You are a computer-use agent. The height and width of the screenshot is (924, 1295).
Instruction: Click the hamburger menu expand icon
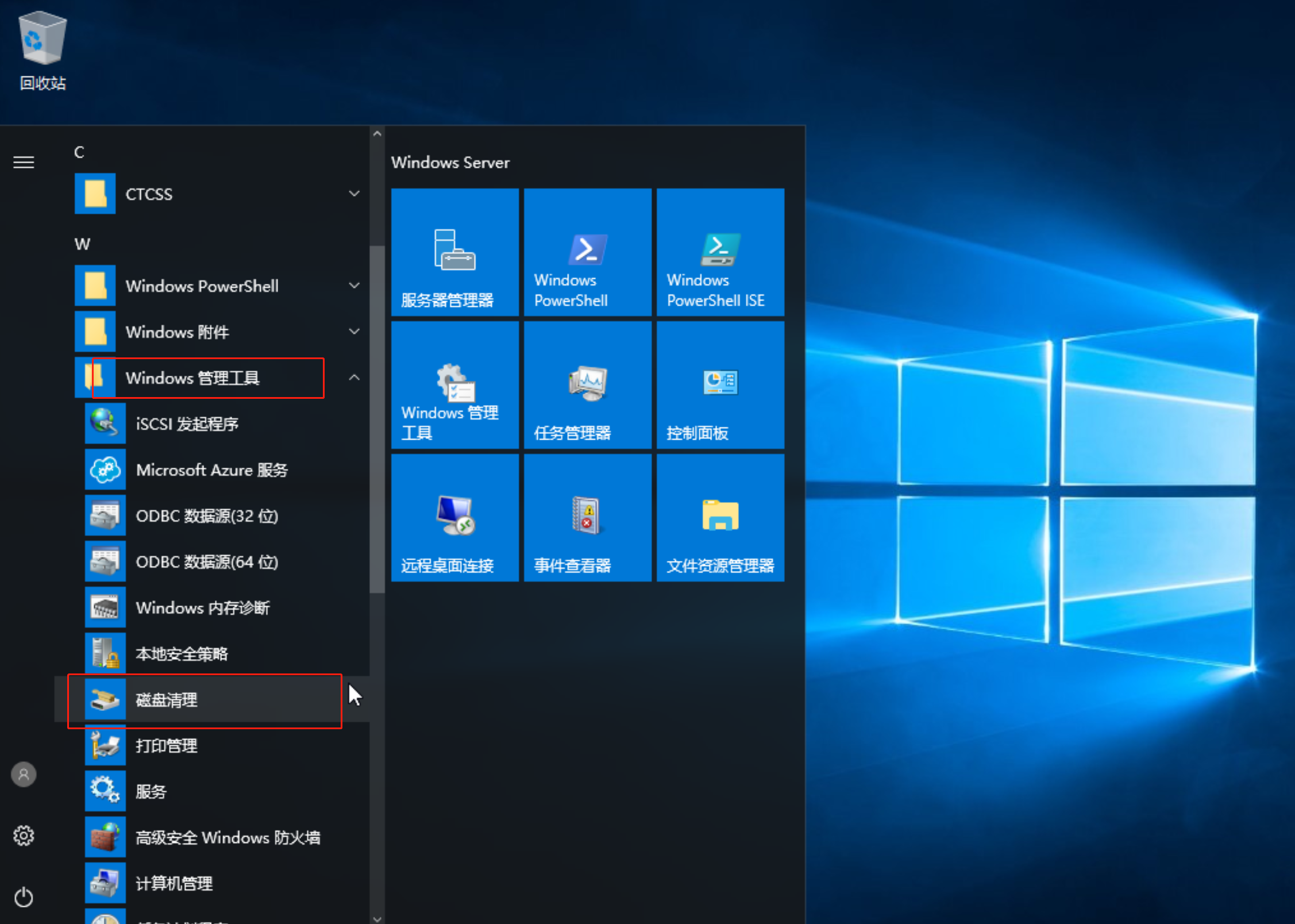[24, 163]
